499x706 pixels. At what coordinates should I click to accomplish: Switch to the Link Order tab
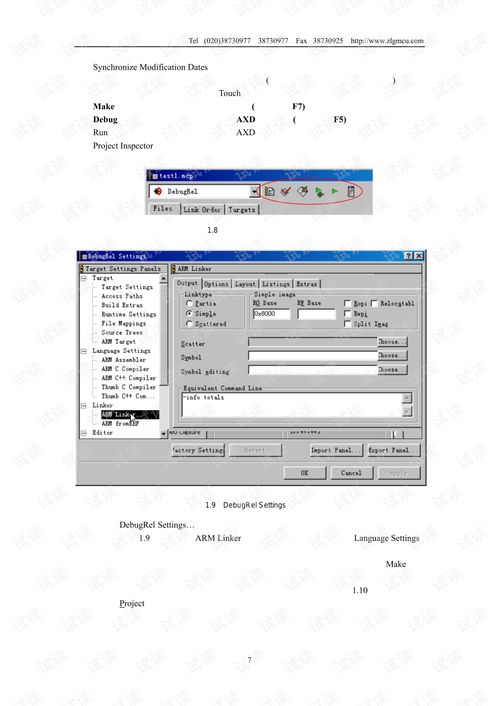pos(202,209)
